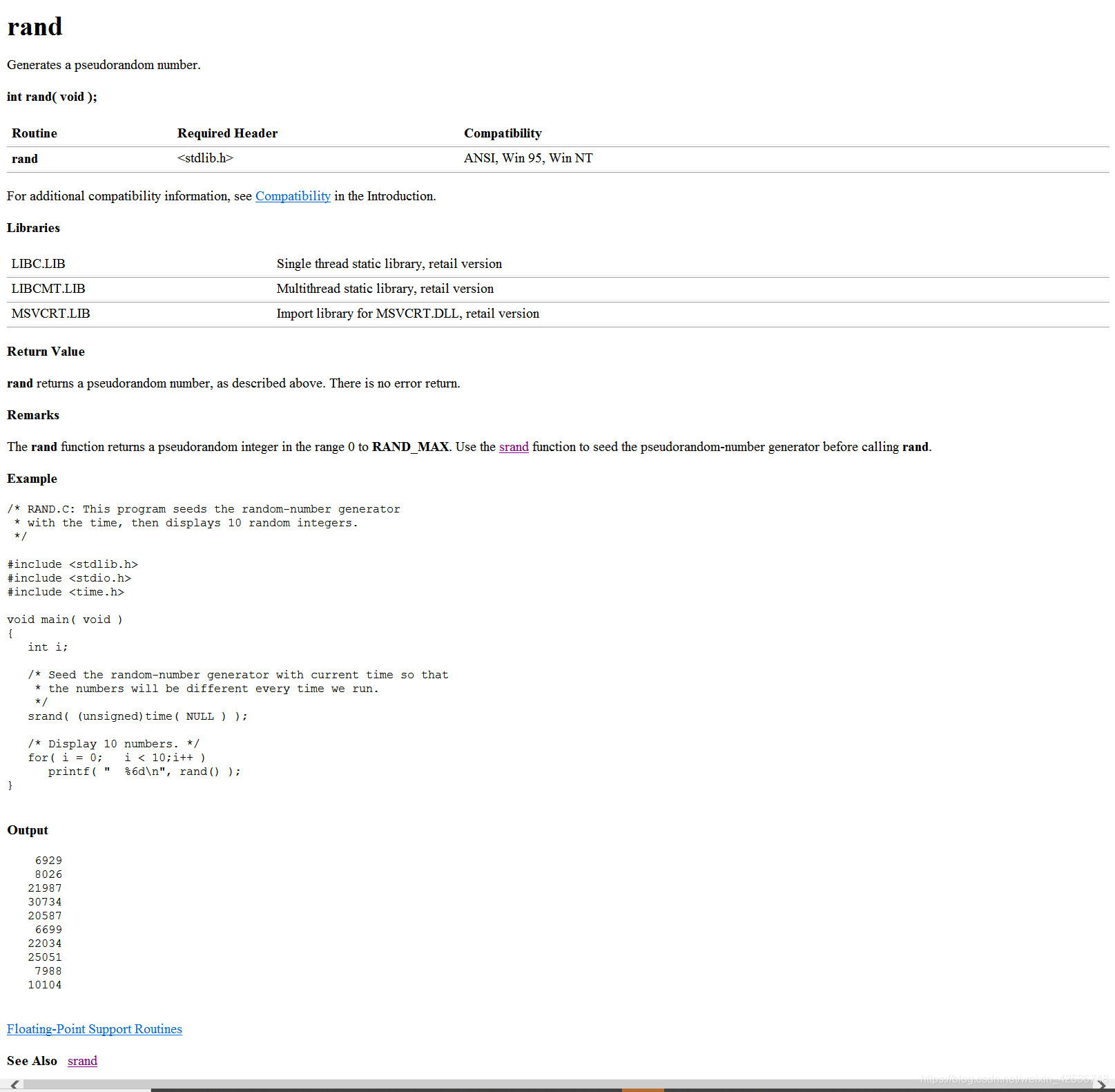
Task: Click output value 8026
Action: (48, 874)
